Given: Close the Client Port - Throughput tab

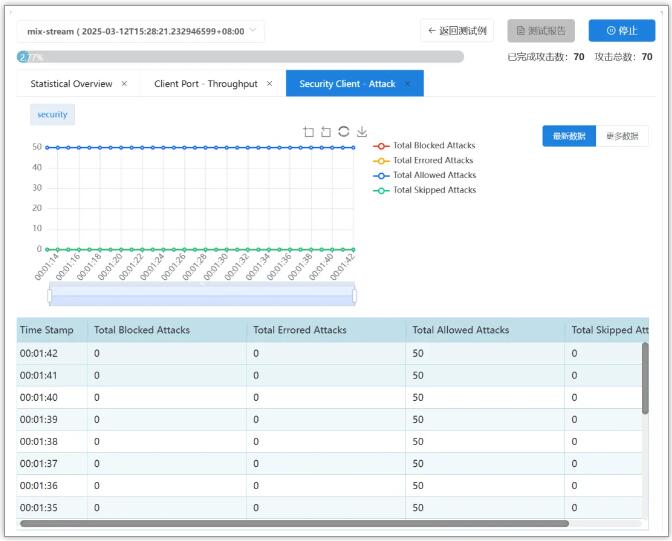Looking at the screenshot, I should tap(269, 84).
